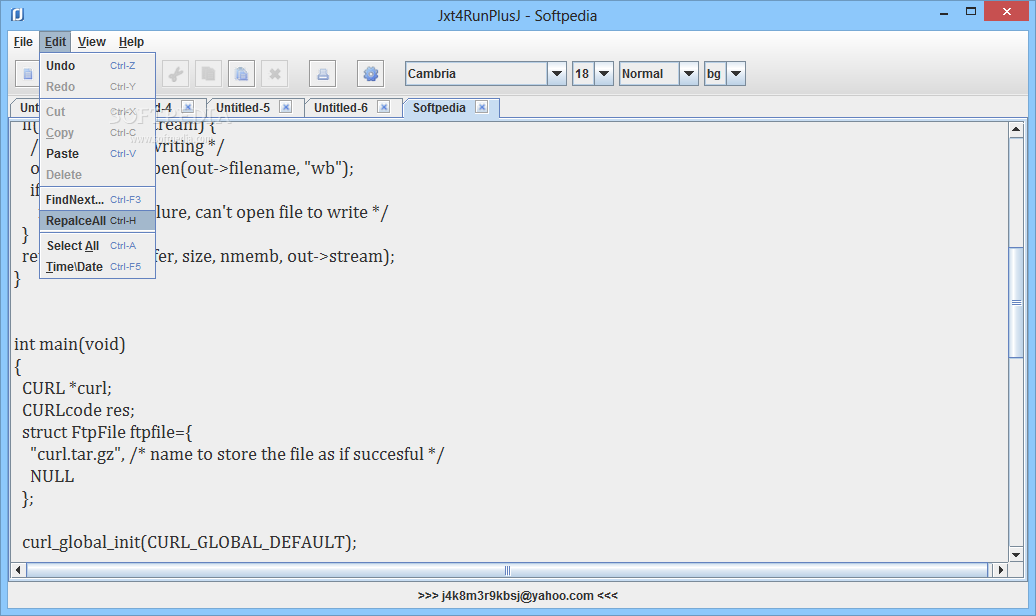Click the Paste toolbar icon
1036x616 pixels.
(x=241, y=73)
